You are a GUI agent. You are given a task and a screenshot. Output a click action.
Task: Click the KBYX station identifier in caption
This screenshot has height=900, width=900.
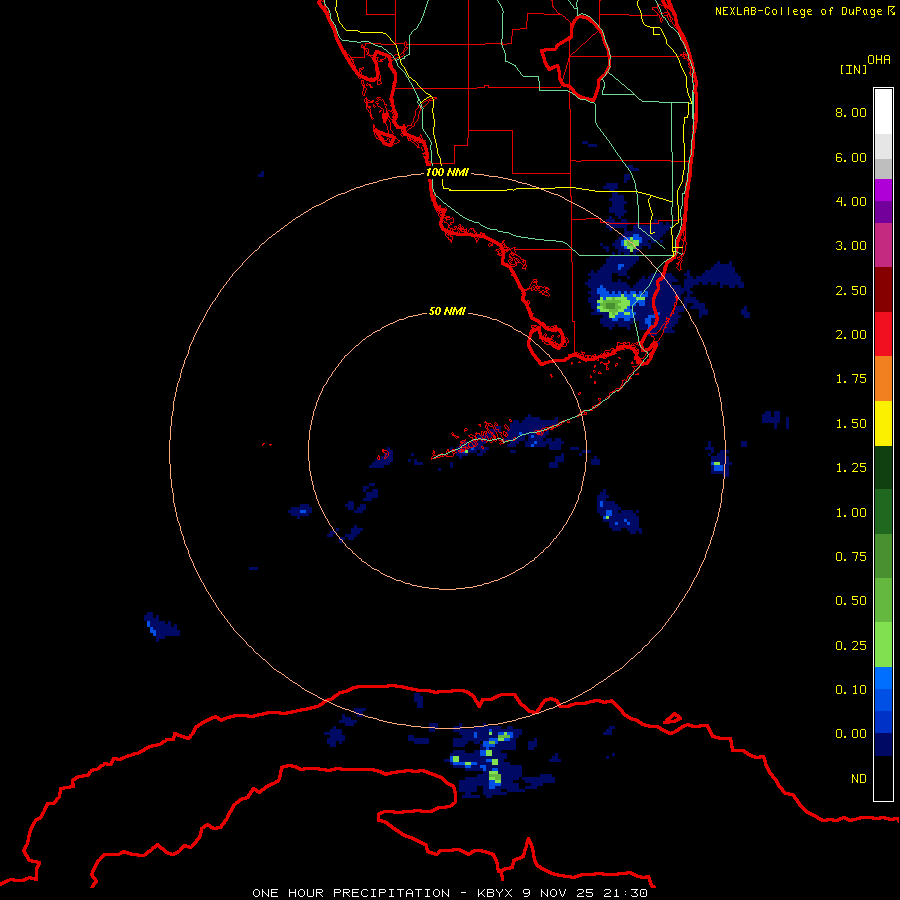[495, 893]
